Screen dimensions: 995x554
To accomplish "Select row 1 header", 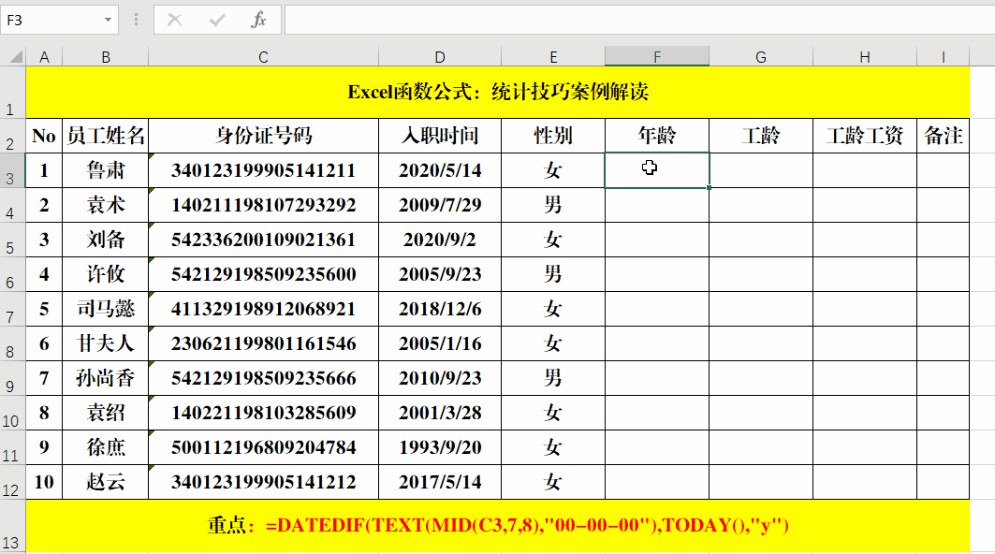I will [12, 93].
